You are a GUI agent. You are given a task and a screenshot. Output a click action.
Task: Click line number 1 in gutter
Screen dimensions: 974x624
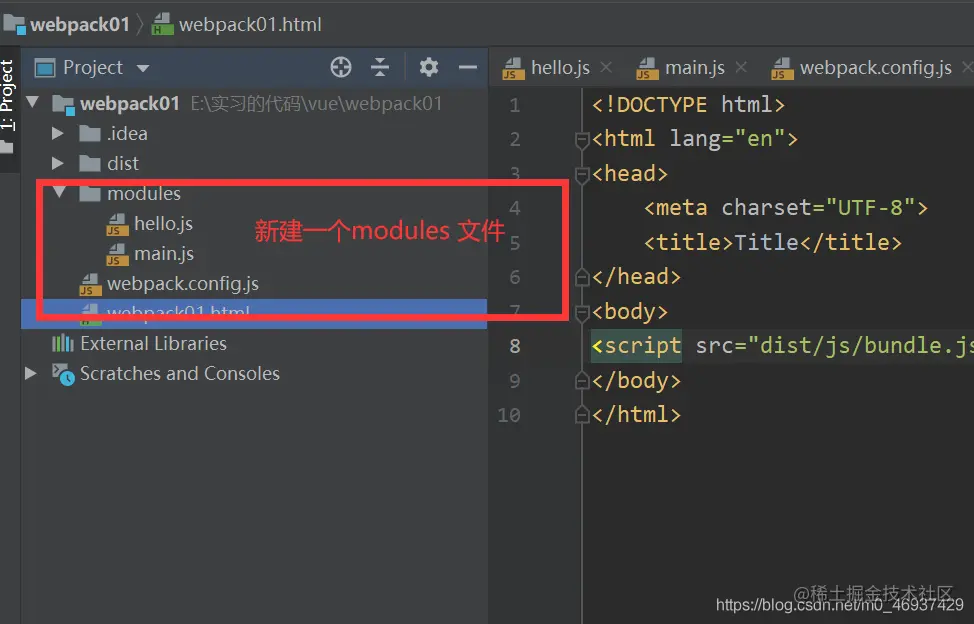[514, 105]
